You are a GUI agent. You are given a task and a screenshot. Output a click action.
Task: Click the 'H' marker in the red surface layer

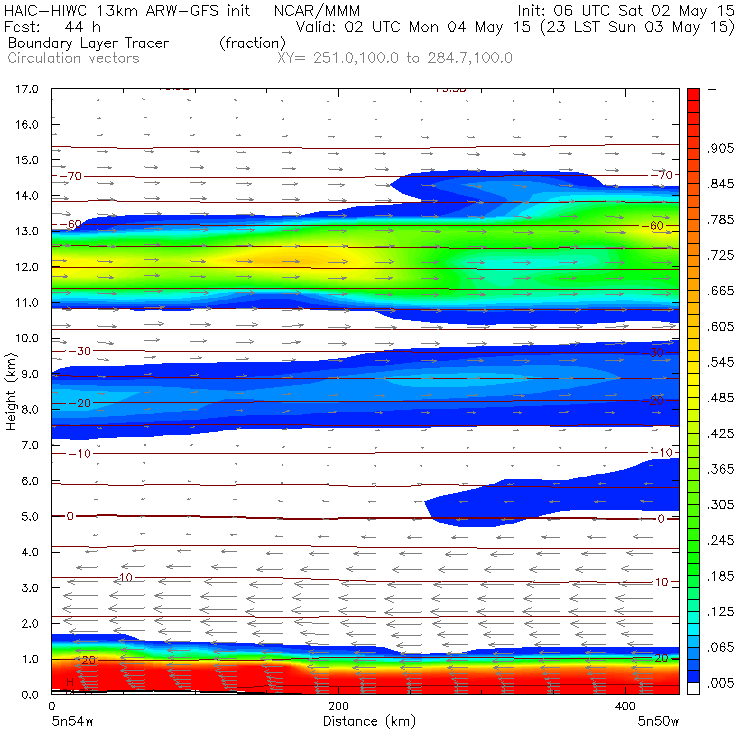[x=70, y=682]
